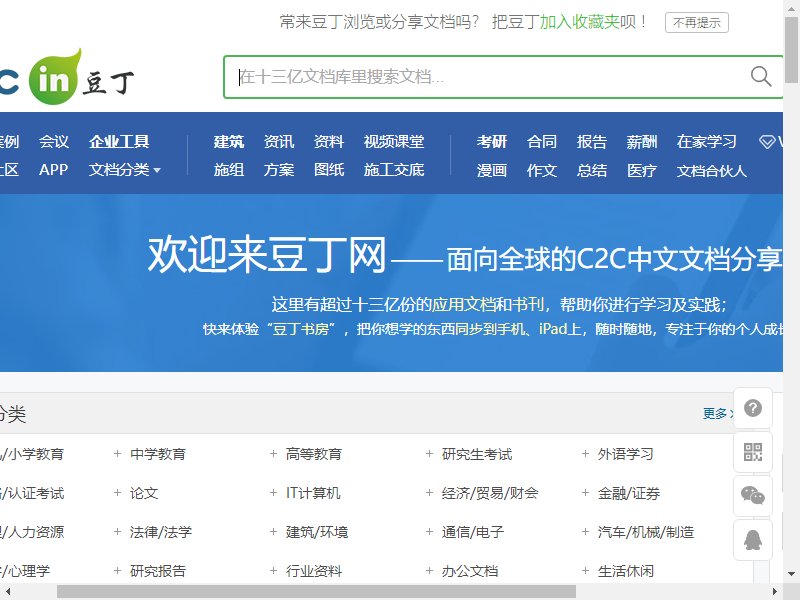Open the 图纸 nav link
800x600 pixels.
[329, 170]
